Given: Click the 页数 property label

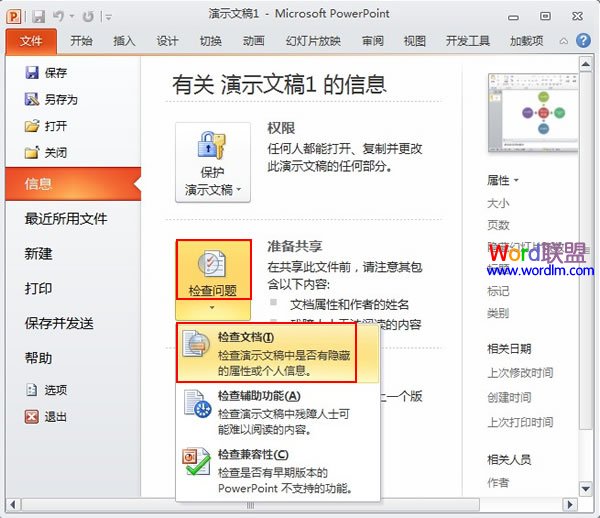Looking at the screenshot, I should click(498, 225).
